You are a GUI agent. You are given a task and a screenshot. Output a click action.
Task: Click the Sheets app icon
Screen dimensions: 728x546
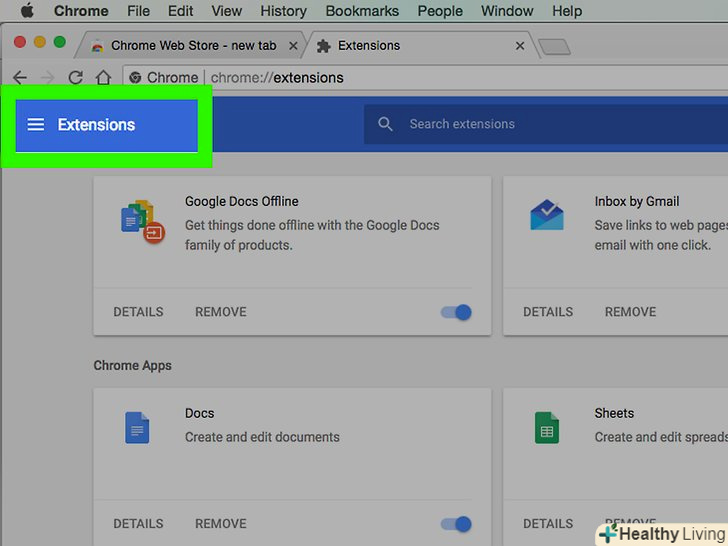click(x=546, y=428)
